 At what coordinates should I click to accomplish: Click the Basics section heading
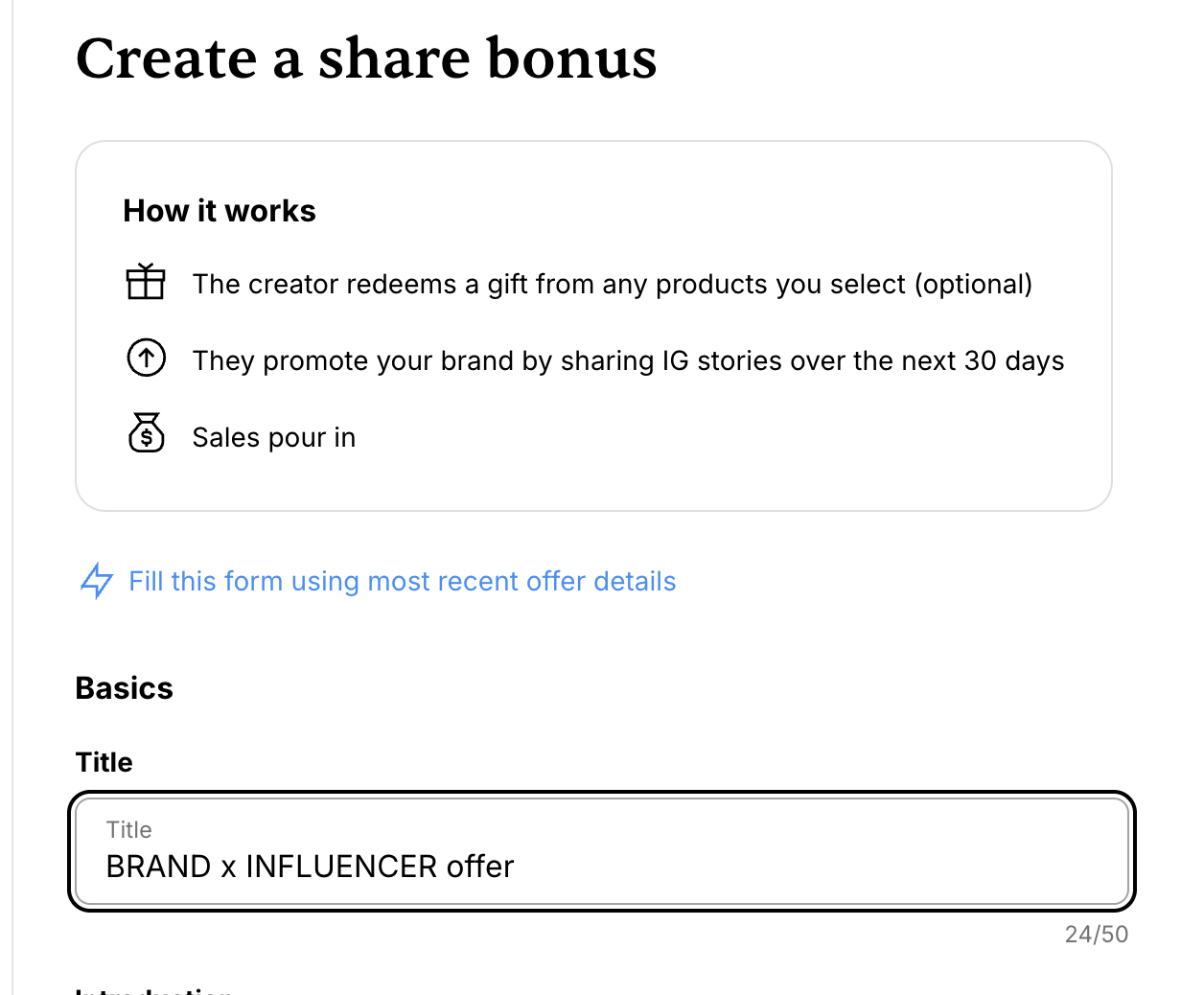125,688
